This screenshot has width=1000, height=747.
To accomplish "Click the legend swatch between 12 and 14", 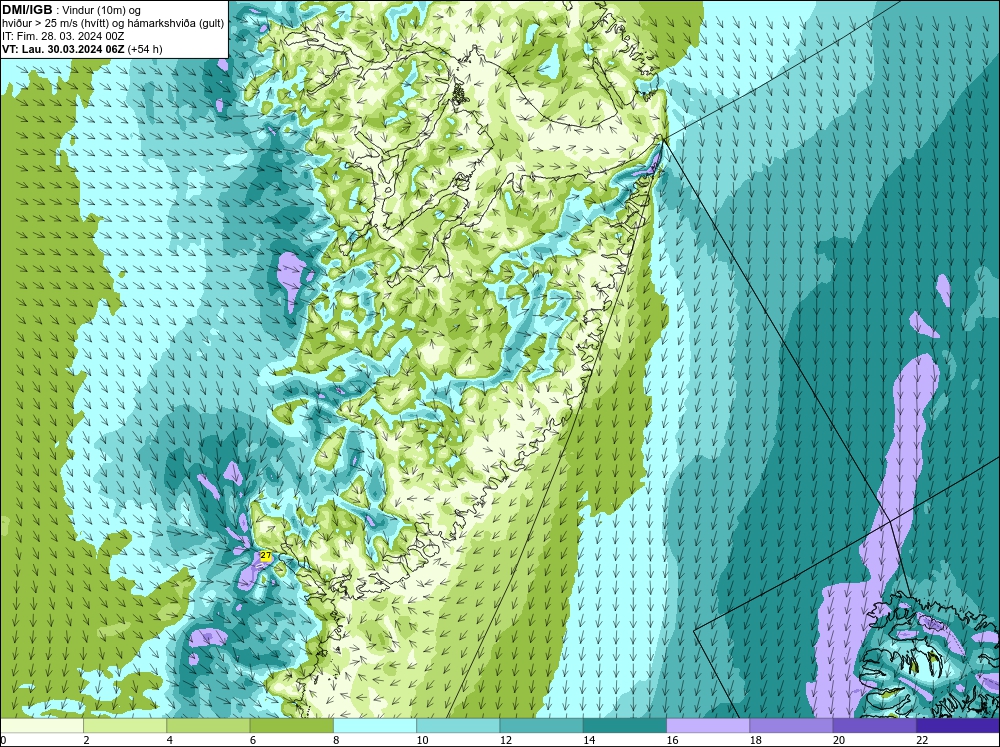I will point(541,726).
